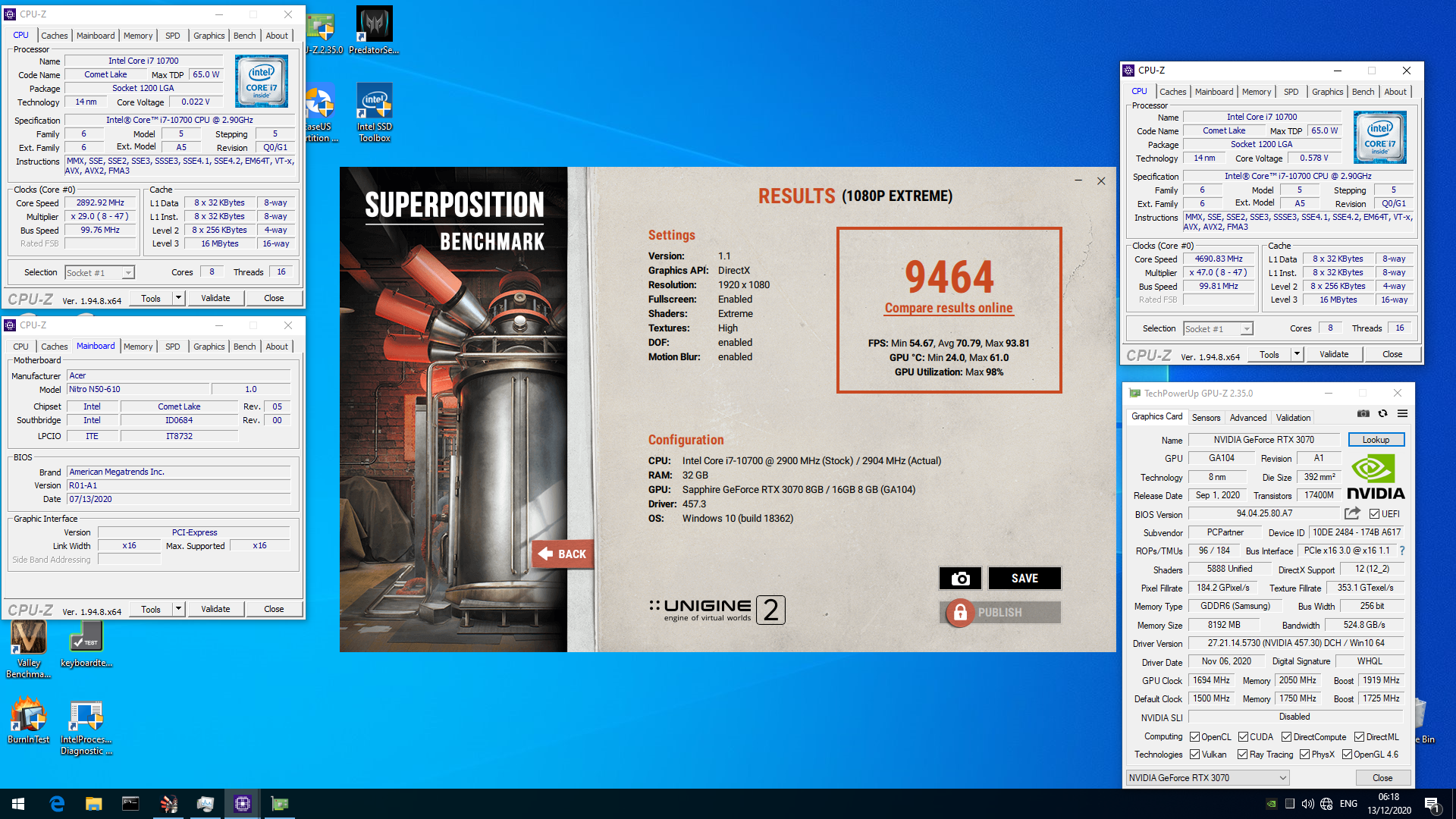Screen dimensions: 1456x819
Task: Toggle the OpenCL checkbox
Action: pyautogui.click(x=1194, y=737)
